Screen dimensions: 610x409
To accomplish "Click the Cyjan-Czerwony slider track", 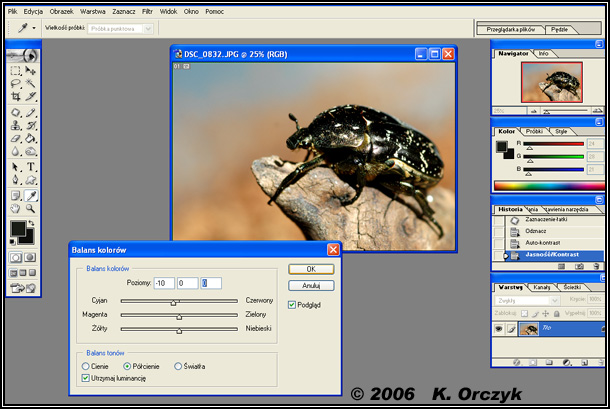I will [x=178, y=299].
